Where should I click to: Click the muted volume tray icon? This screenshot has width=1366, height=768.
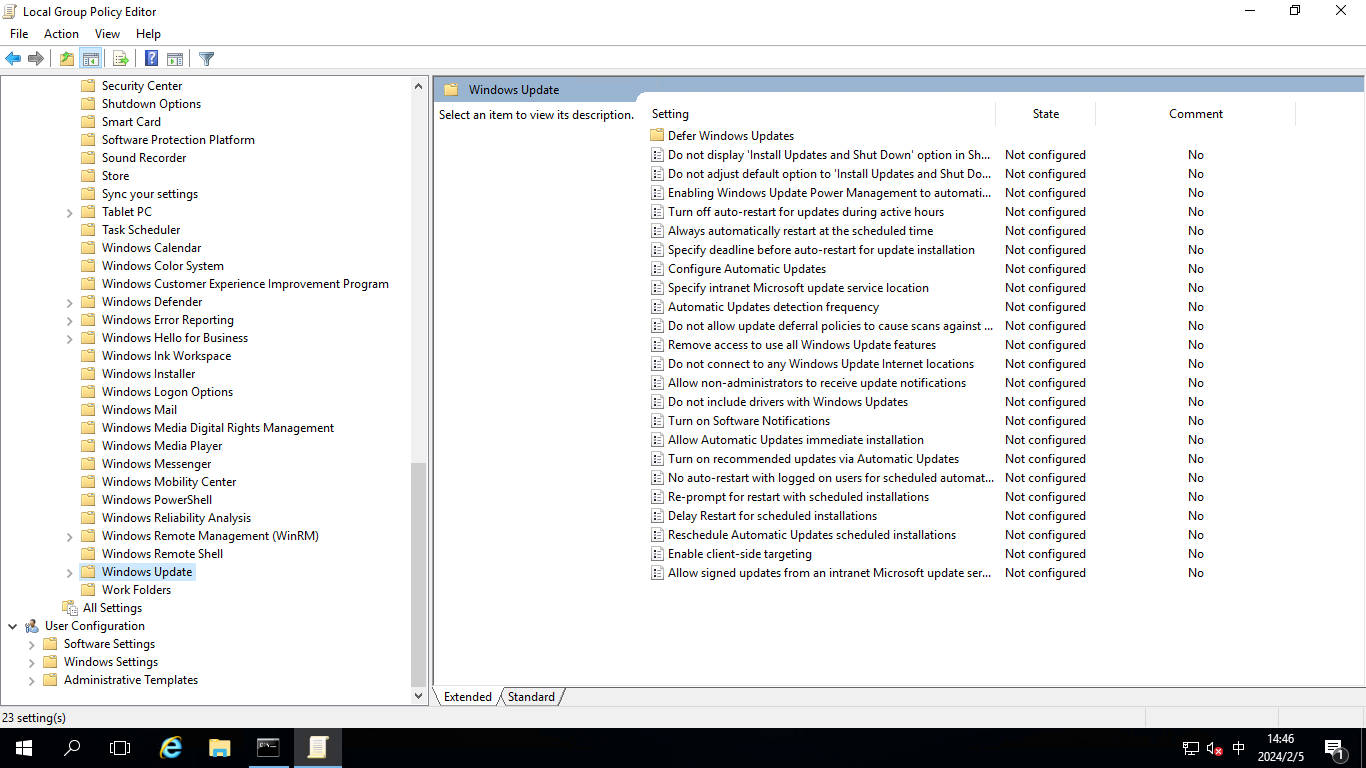tap(1215, 748)
